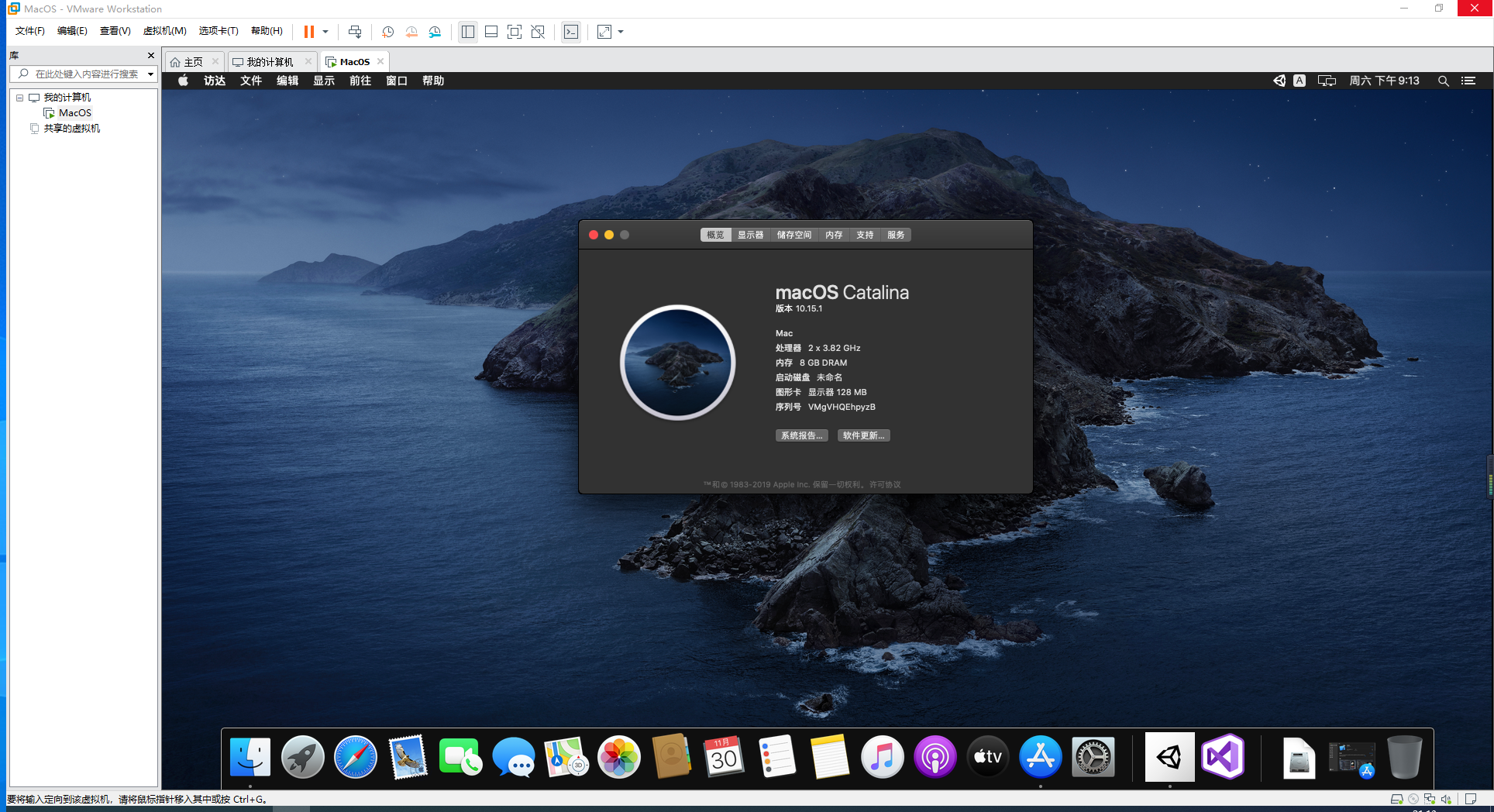Viewport: 1494px width, 812px height.
Task: Open Messages from the Dock
Action: click(514, 757)
